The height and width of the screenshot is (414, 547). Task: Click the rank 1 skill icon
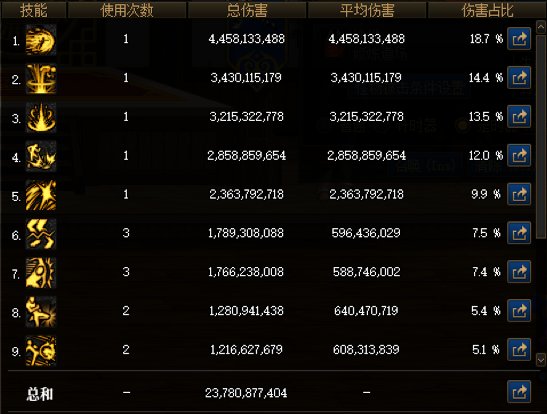click(x=41, y=40)
